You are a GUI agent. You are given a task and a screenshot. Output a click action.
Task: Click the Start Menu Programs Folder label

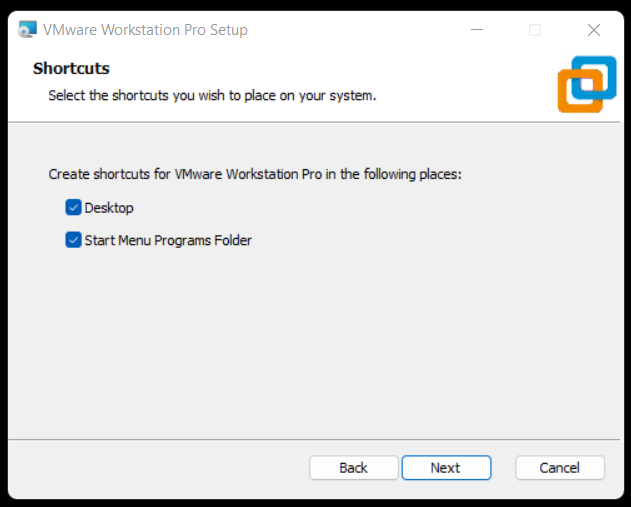click(x=168, y=240)
